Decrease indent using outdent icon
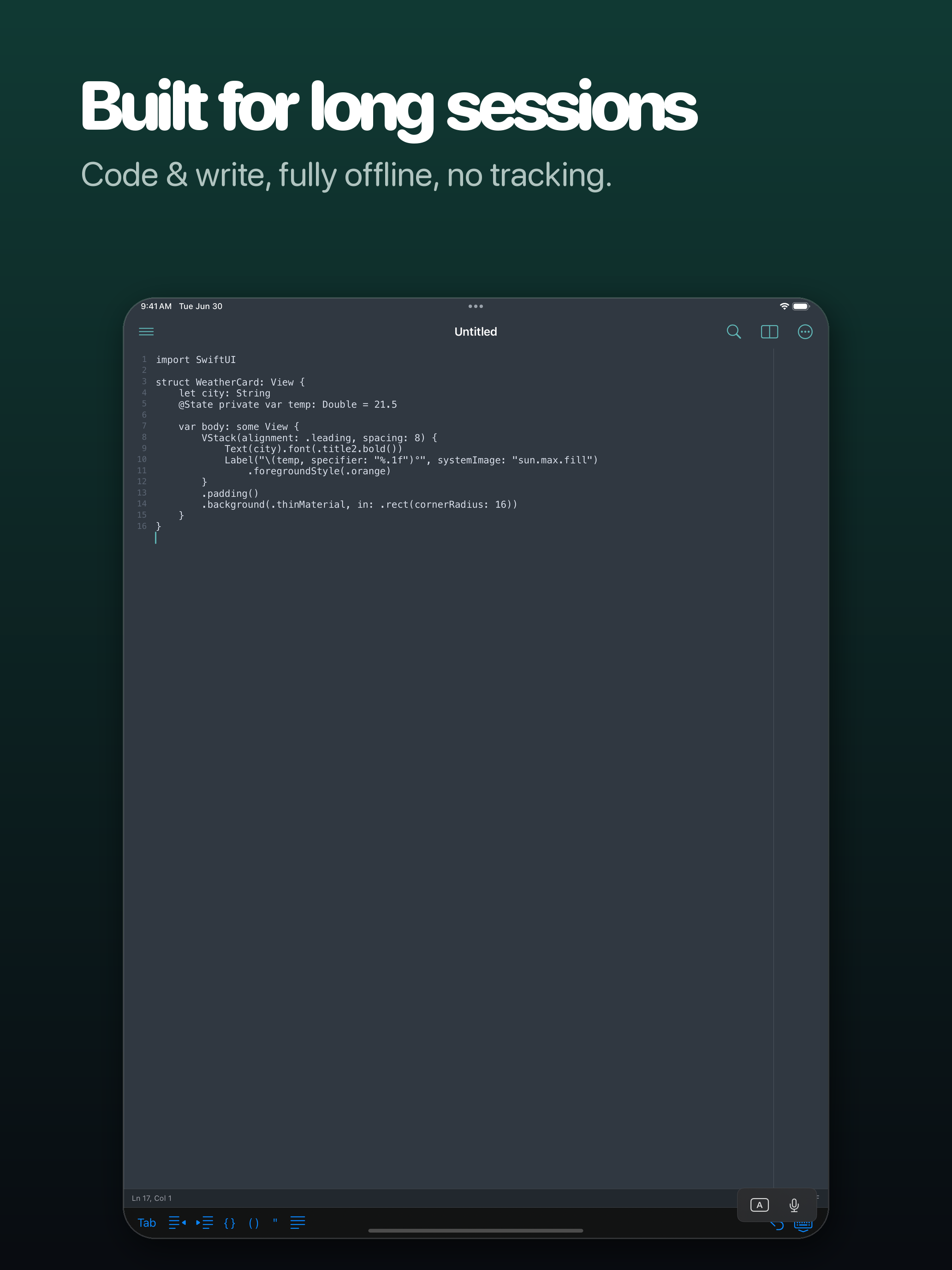 177,1222
